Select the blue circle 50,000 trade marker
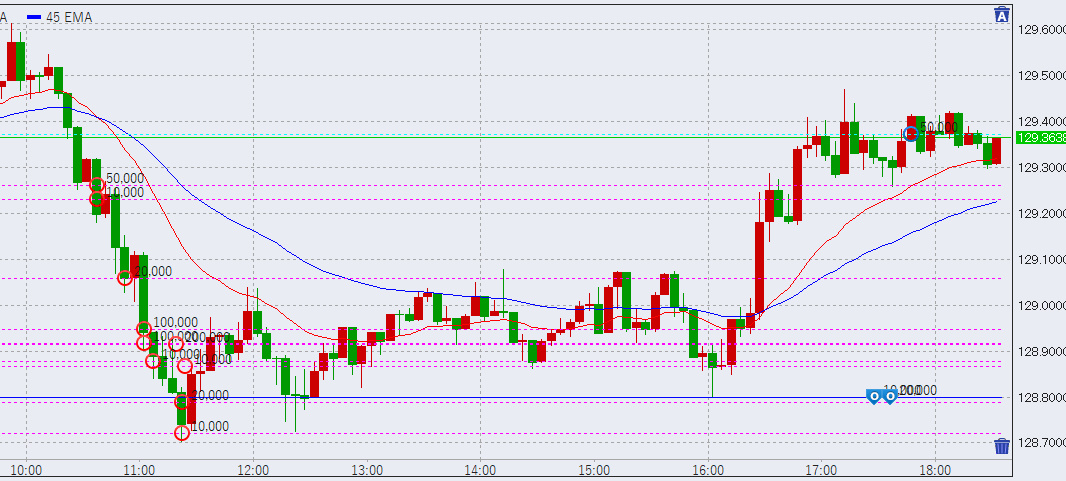1066x481 pixels. tap(910, 133)
